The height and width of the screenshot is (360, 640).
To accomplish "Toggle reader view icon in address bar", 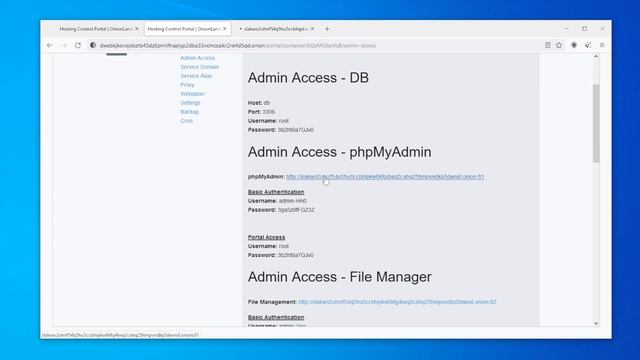I will pyautogui.click(x=548, y=45).
